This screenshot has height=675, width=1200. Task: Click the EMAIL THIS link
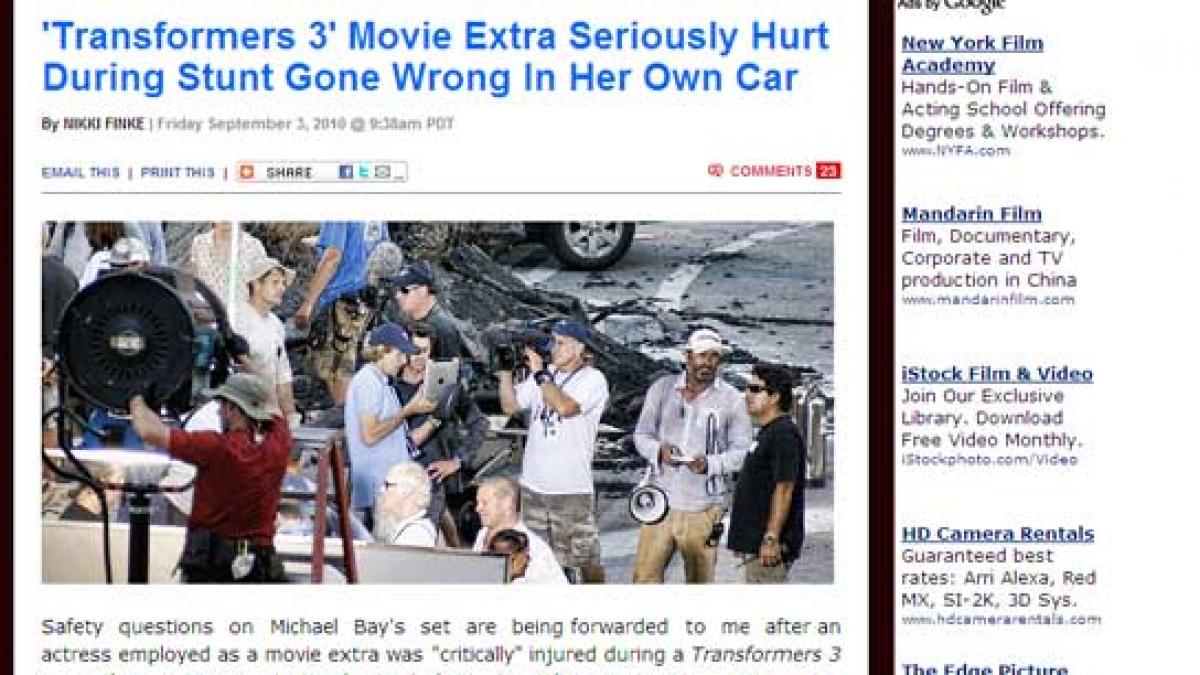coord(80,172)
